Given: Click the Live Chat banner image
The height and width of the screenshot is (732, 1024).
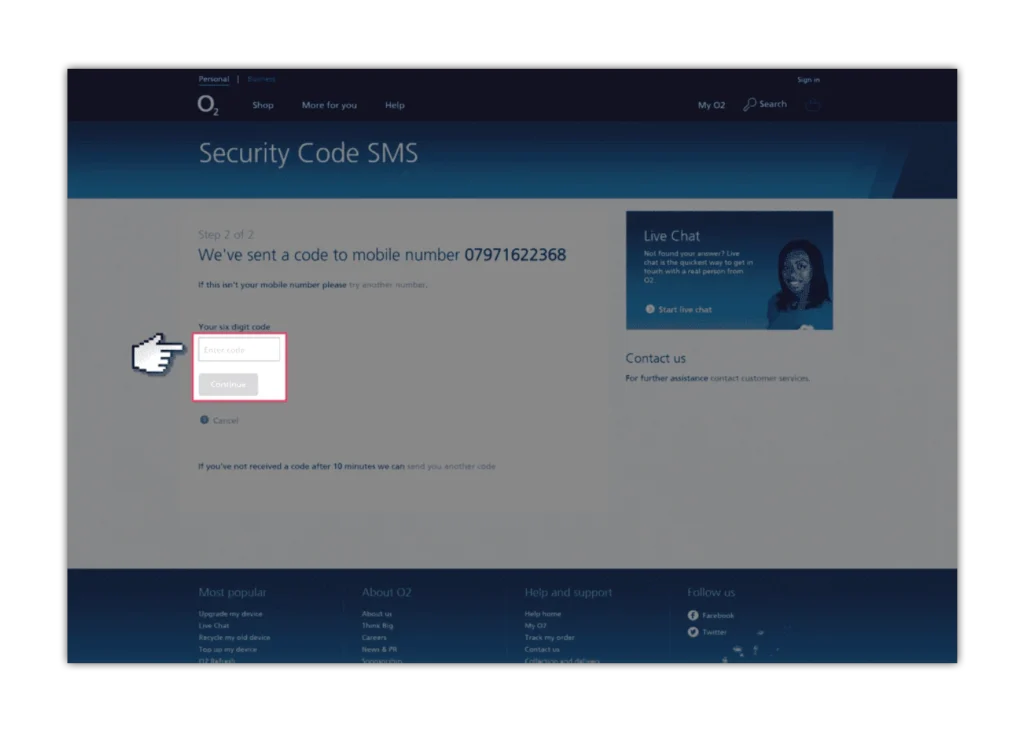Looking at the screenshot, I should click(x=729, y=270).
